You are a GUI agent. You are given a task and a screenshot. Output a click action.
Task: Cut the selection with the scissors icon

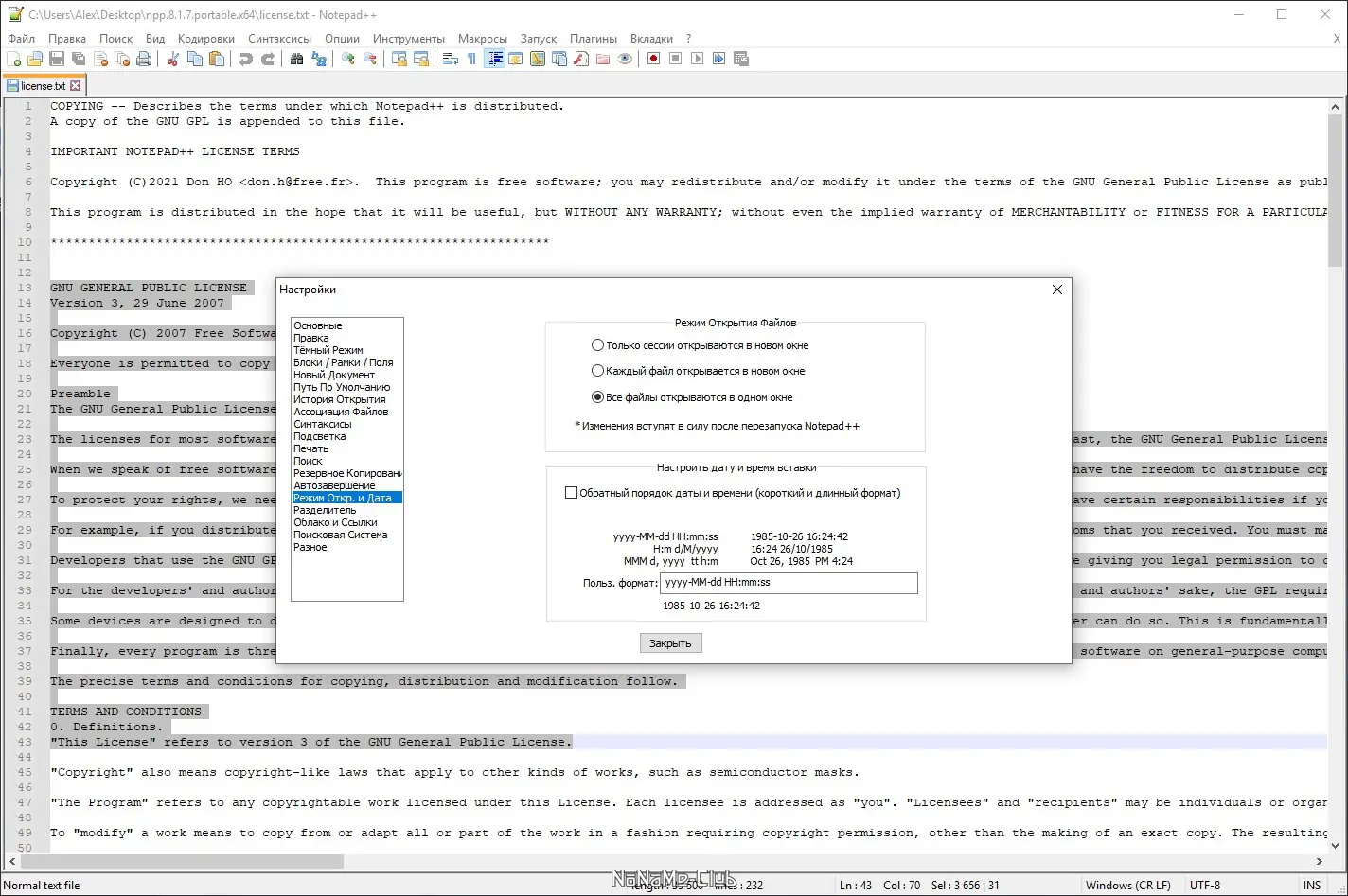(173, 59)
